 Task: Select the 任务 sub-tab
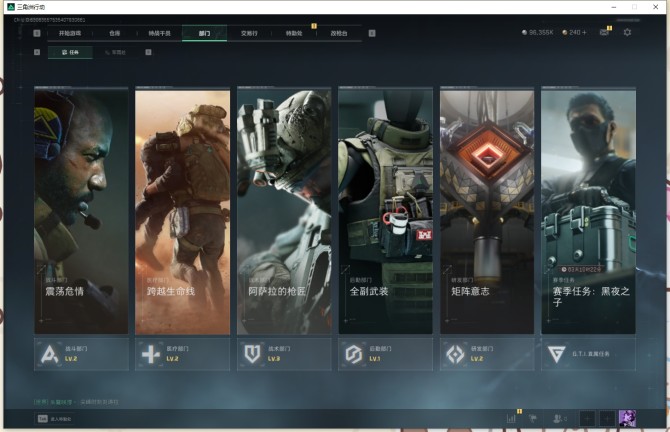point(71,52)
